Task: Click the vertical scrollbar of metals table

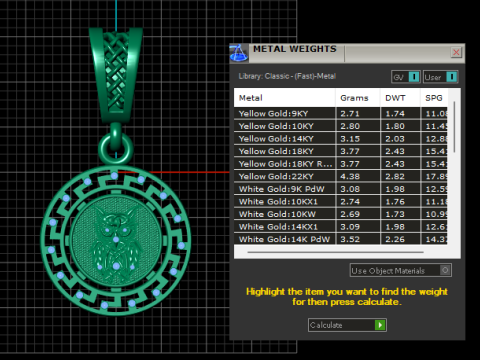Action: pyautogui.click(x=454, y=127)
